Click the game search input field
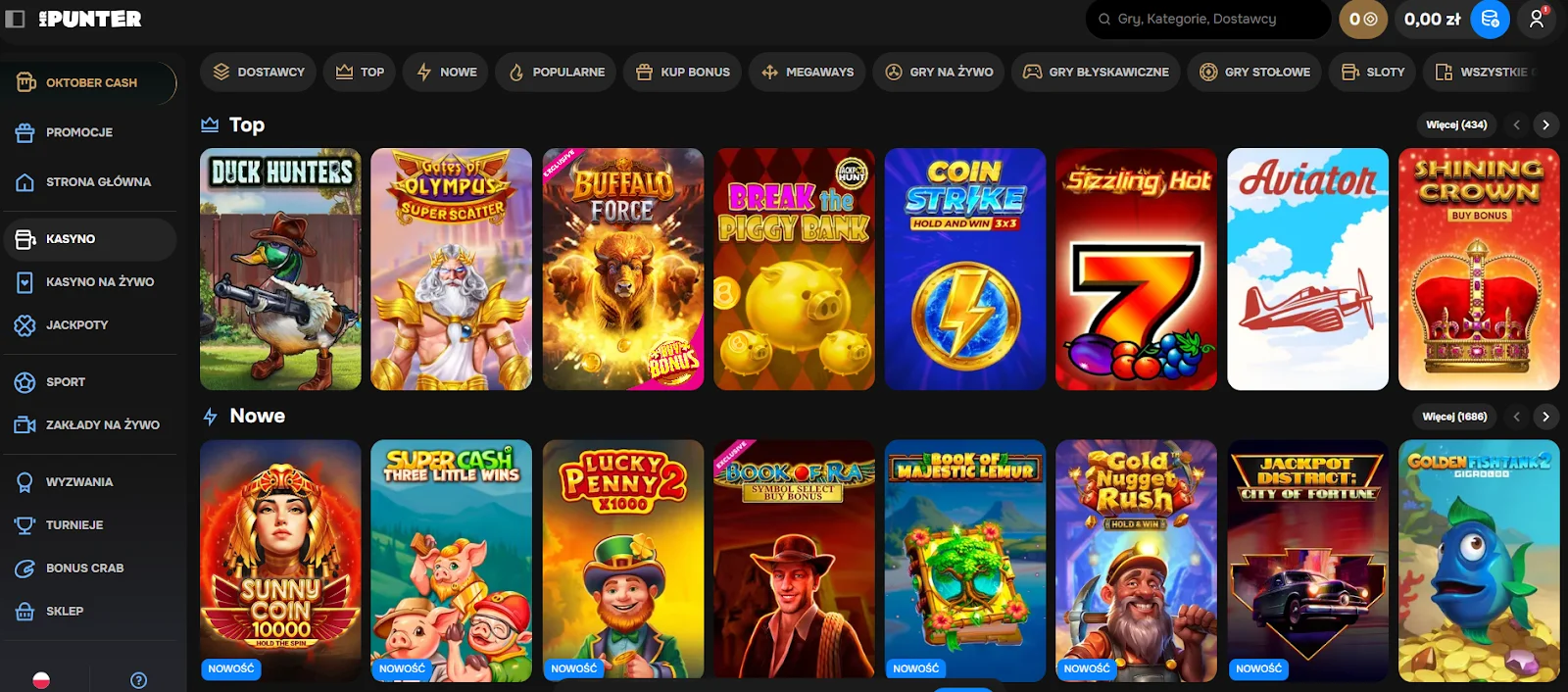This screenshot has height=692, width=1568. 1210,19
